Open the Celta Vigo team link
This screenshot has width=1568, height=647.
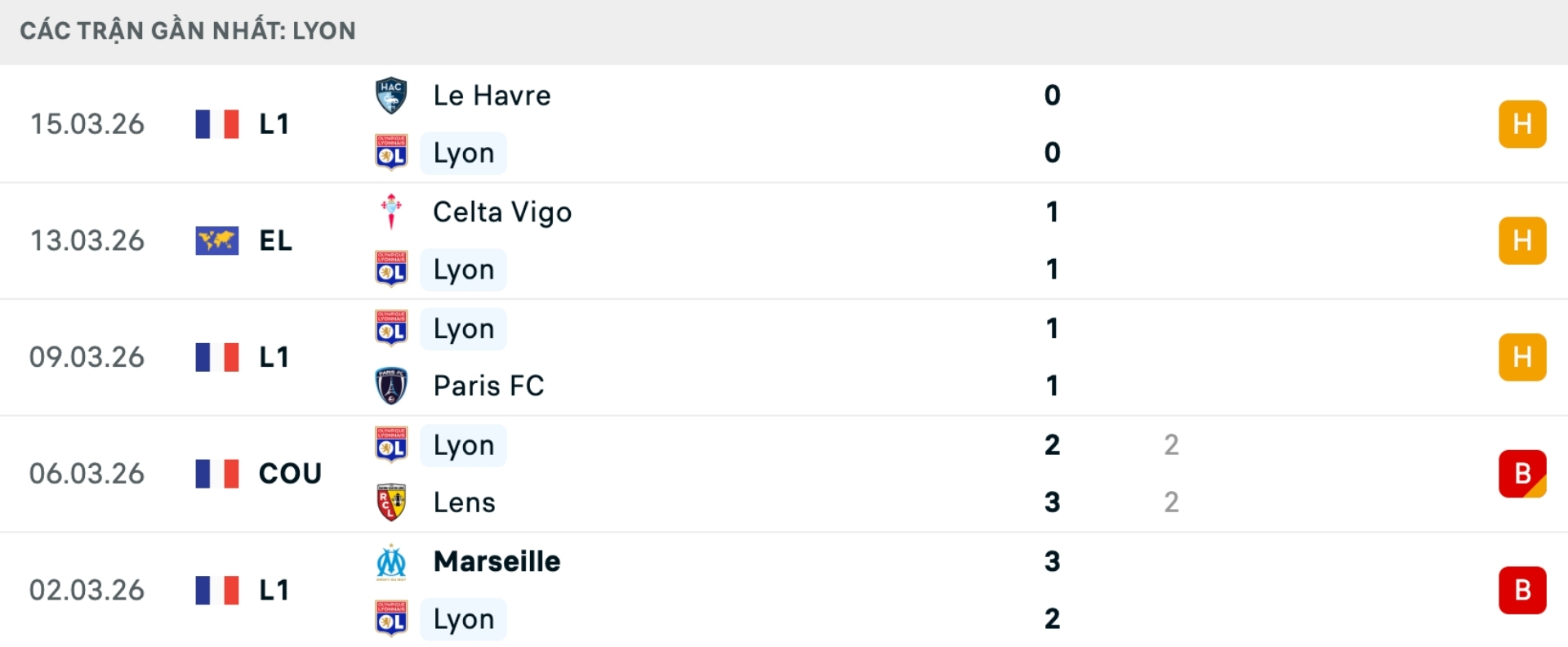(501, 212)
